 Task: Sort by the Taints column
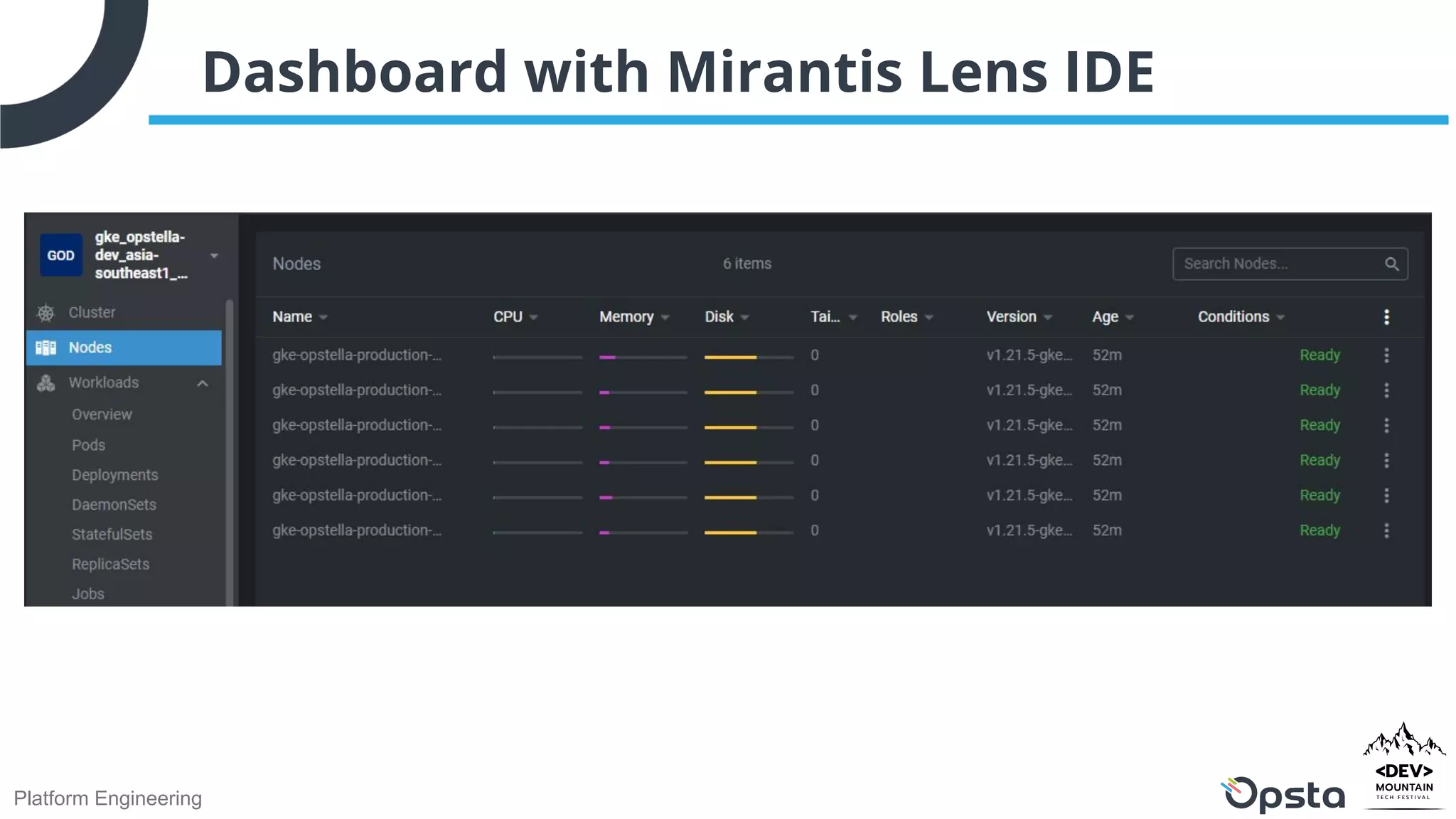tap(834, 317)
